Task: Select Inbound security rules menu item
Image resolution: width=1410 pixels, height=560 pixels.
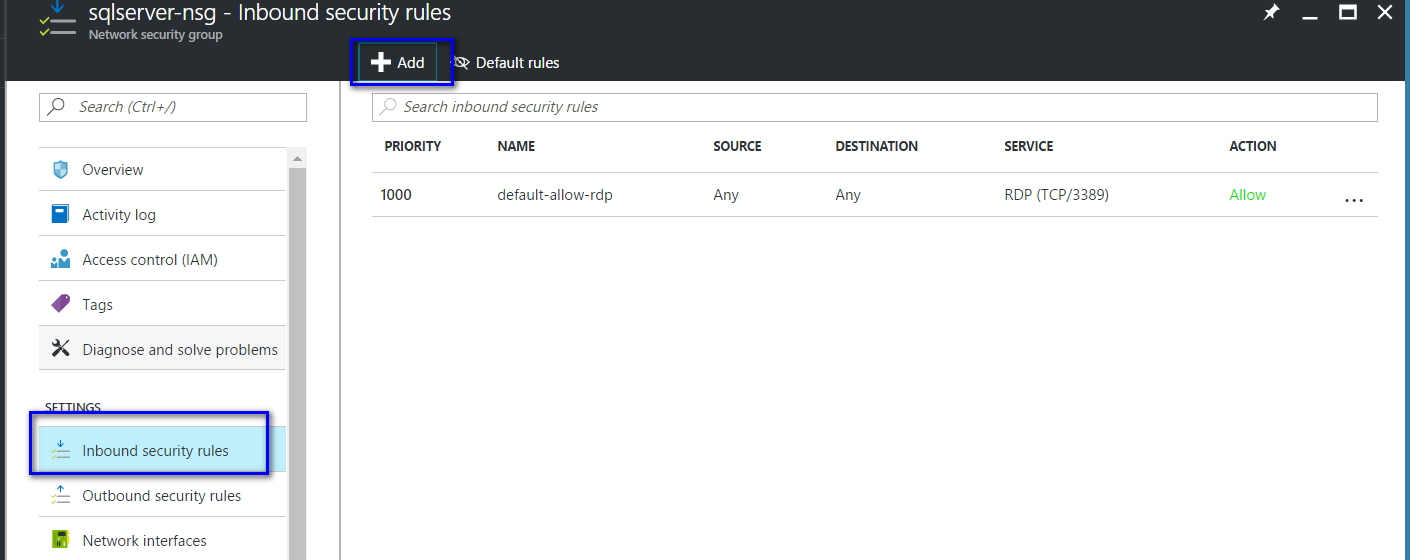Action: pyautogui.click(x=162, y=450)
